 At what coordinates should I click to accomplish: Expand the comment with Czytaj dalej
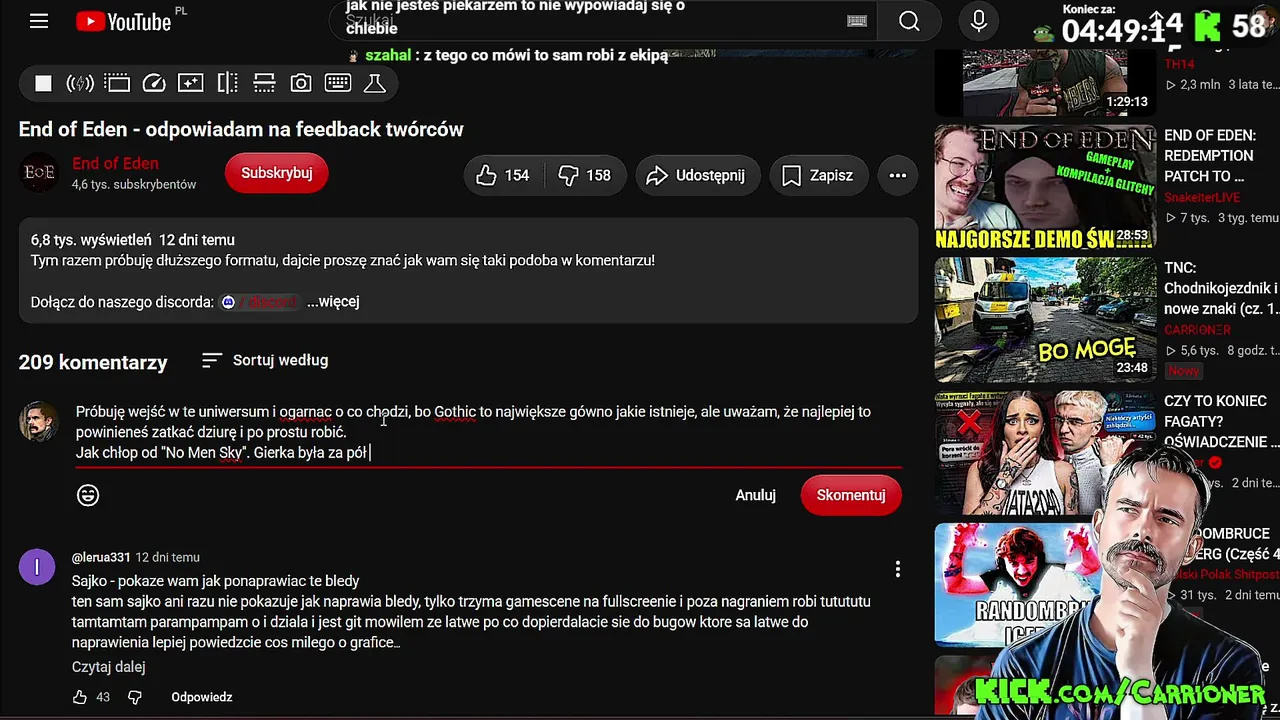108,667
